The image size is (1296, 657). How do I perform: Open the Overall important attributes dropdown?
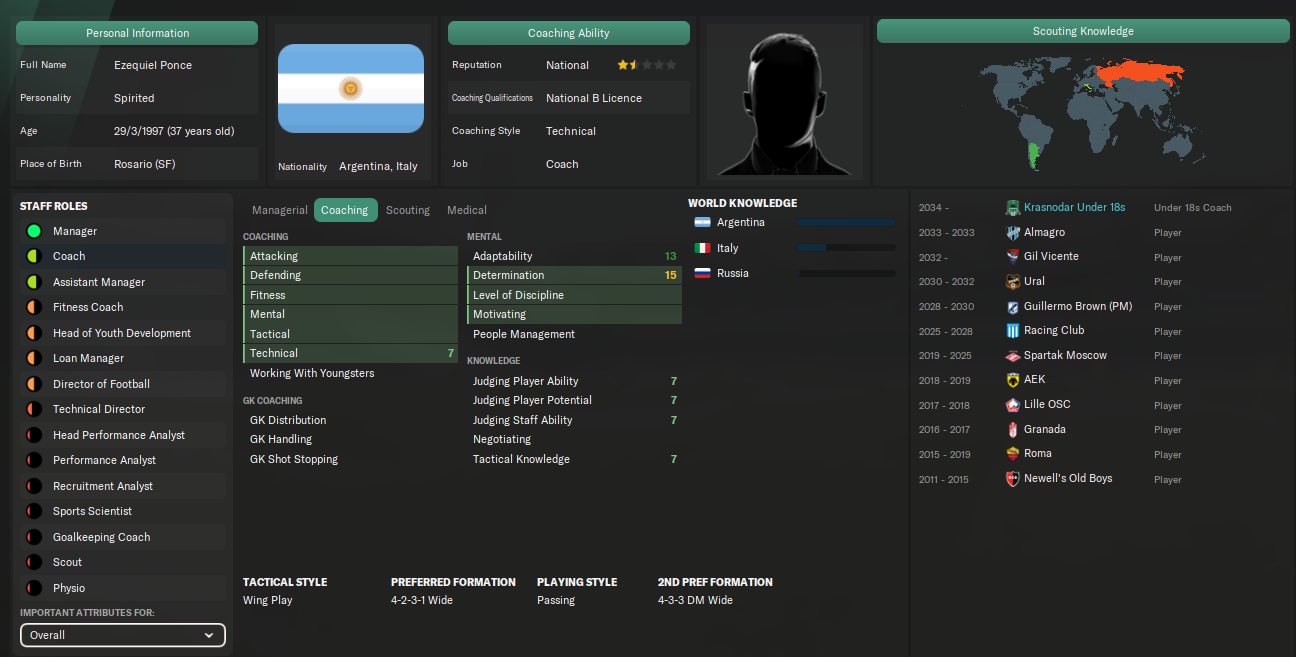(123, 635)
